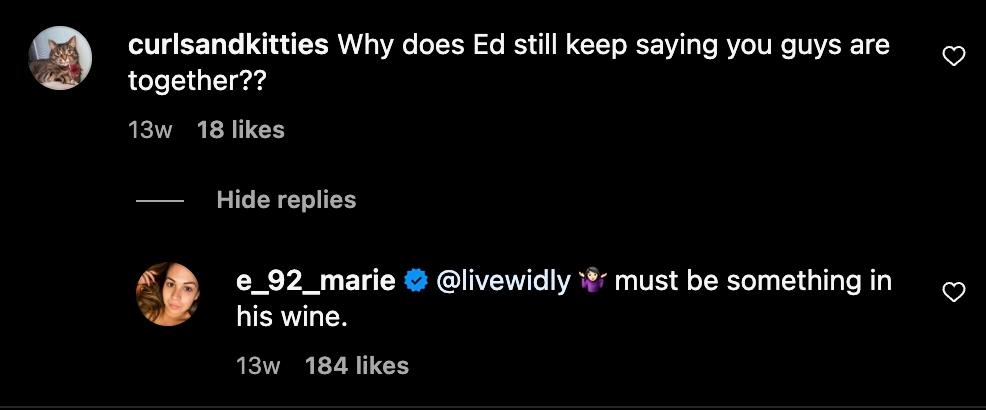Image resolution: width=986 pixels, height=410 pixels.
Task: Like the curlsandkitties comment with heart icon
Action: pos(954,58)
